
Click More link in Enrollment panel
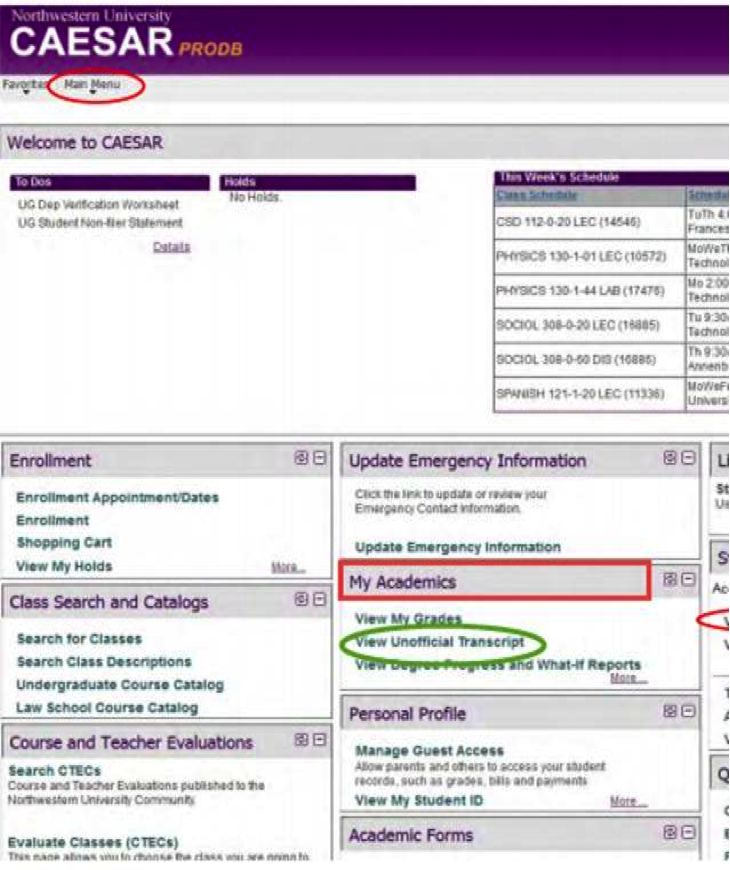coord(288,568)
